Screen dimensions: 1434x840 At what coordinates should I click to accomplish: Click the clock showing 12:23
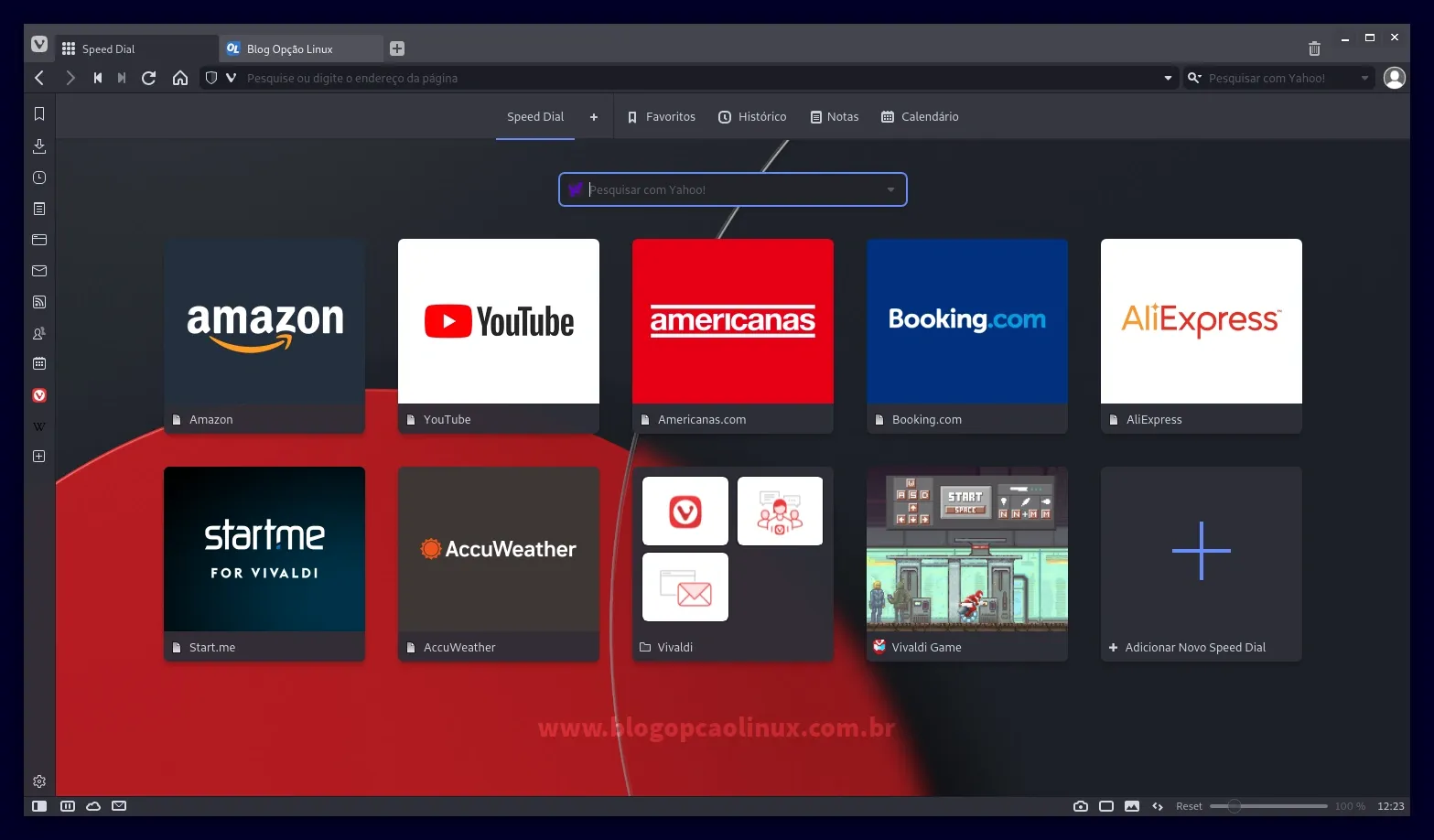point(1390,806)
